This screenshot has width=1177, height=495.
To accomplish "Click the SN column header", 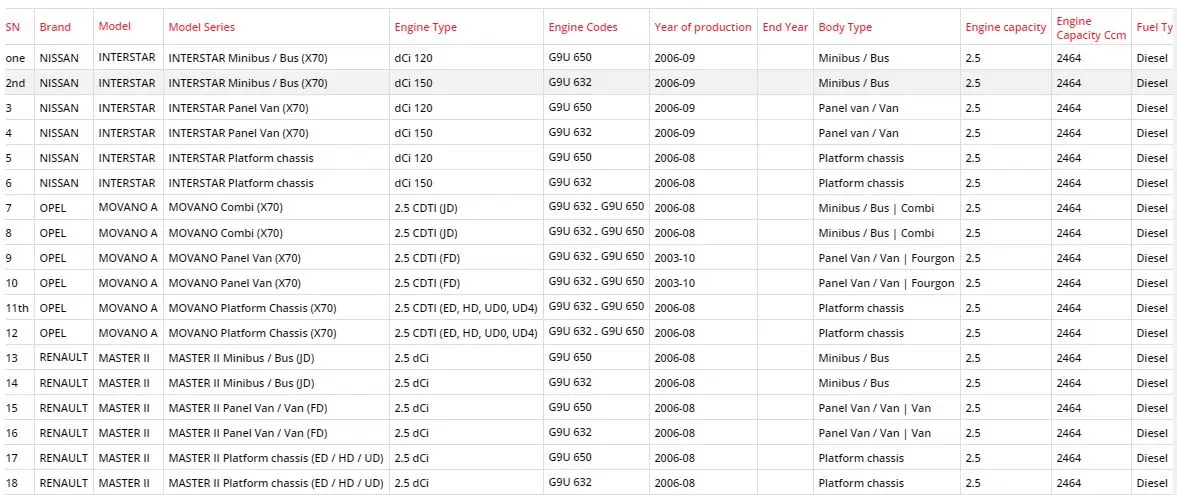I will pyautogui.click(x=13, y=27).
